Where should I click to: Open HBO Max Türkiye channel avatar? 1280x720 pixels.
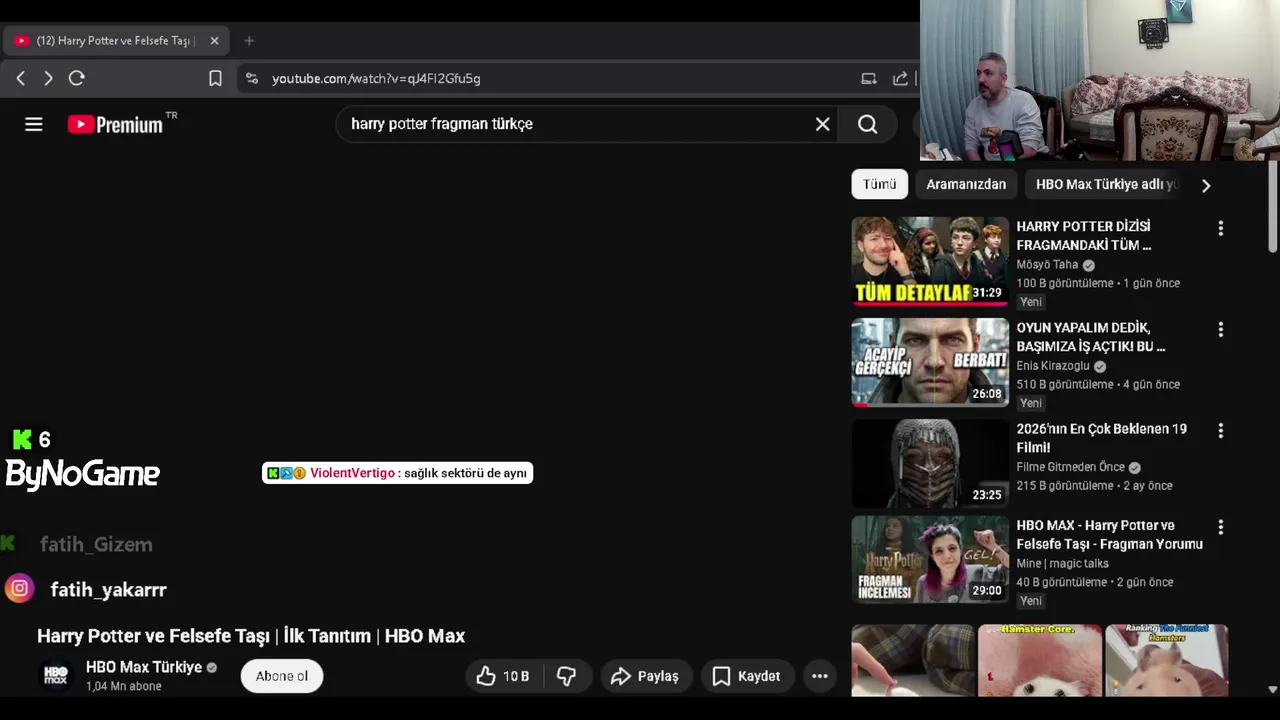[56, 676]
